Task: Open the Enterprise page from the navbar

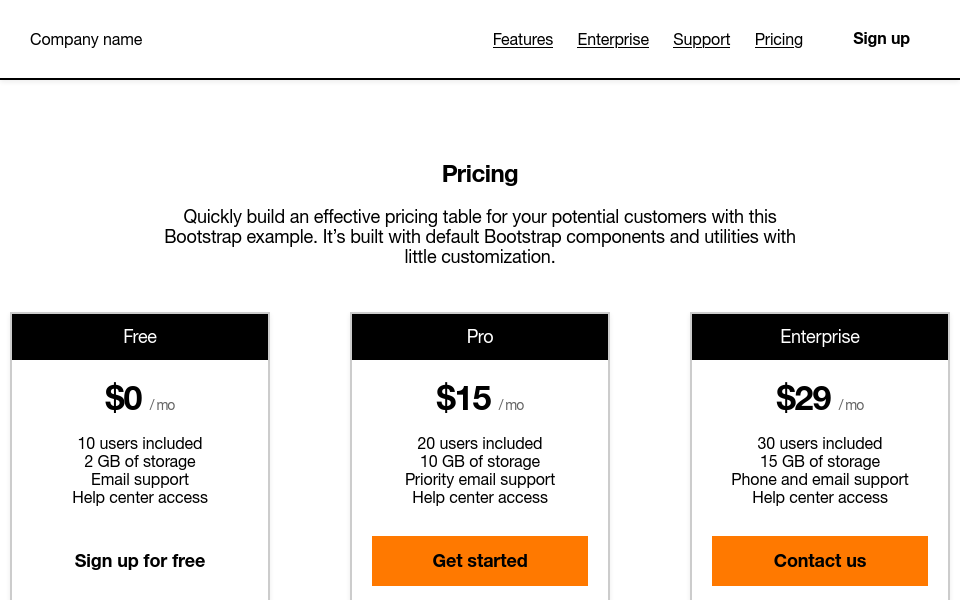Action: [x=613, y=39]
